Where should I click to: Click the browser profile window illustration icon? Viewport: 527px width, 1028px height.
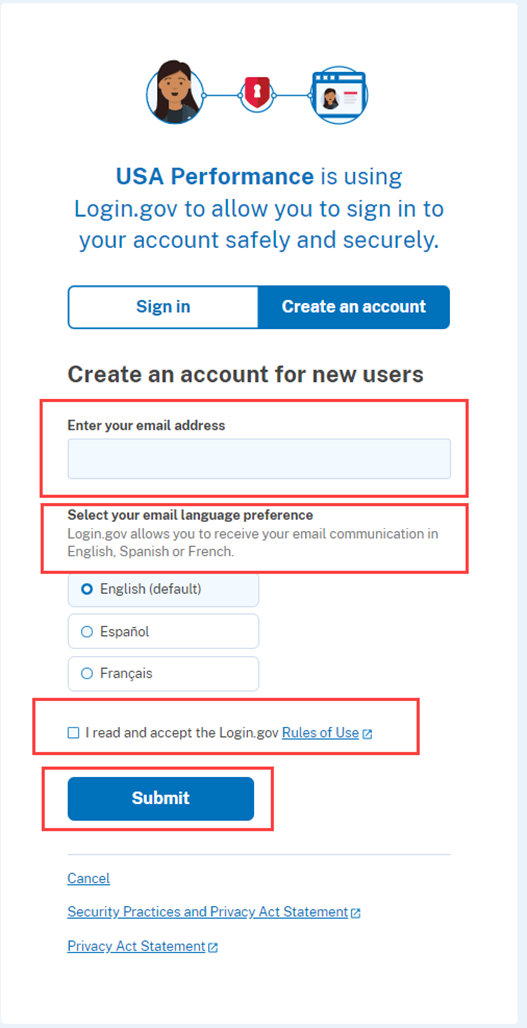[x=339, y=96]
